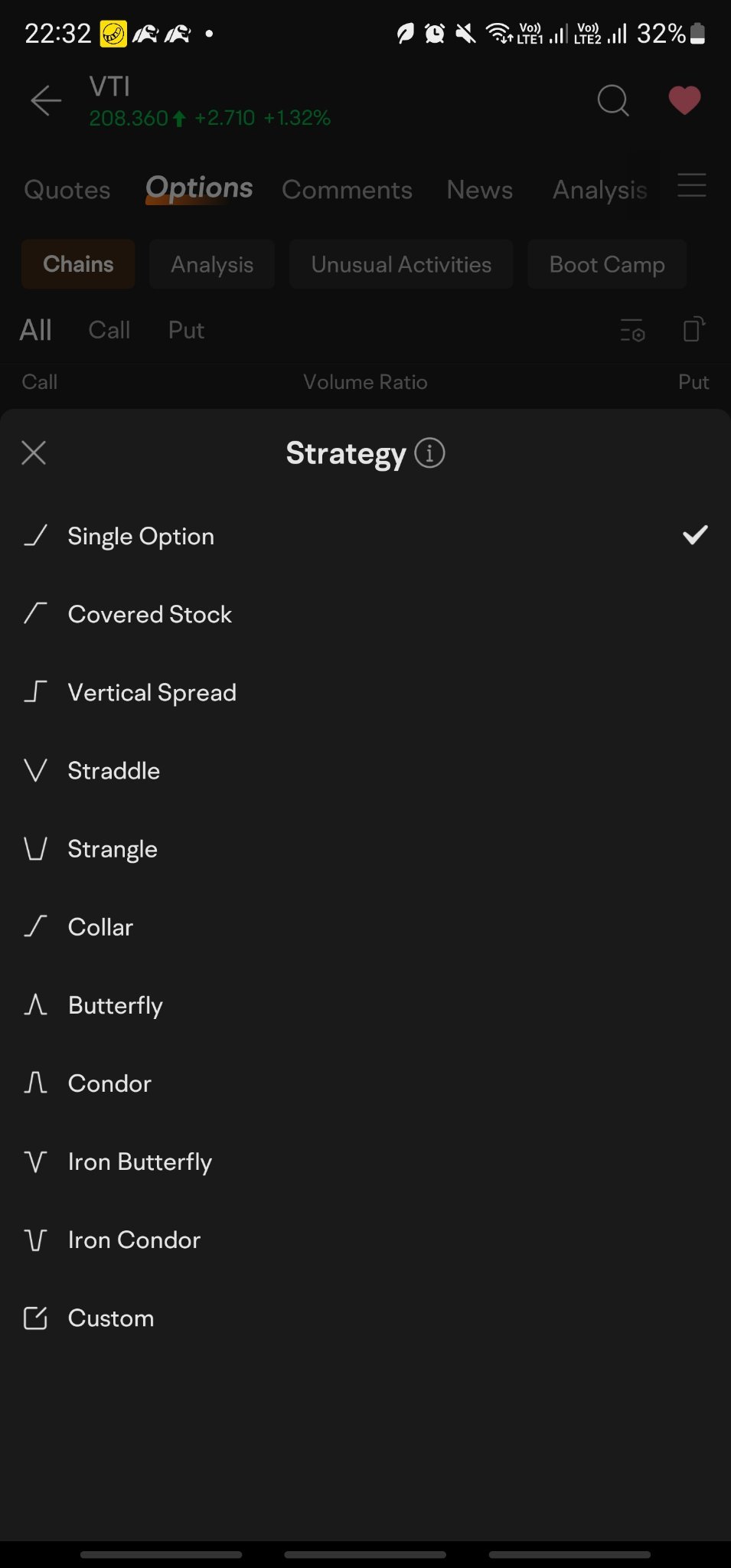
Task: Select the Vertical Spread strategy
Action: click(x=152, y=692)
